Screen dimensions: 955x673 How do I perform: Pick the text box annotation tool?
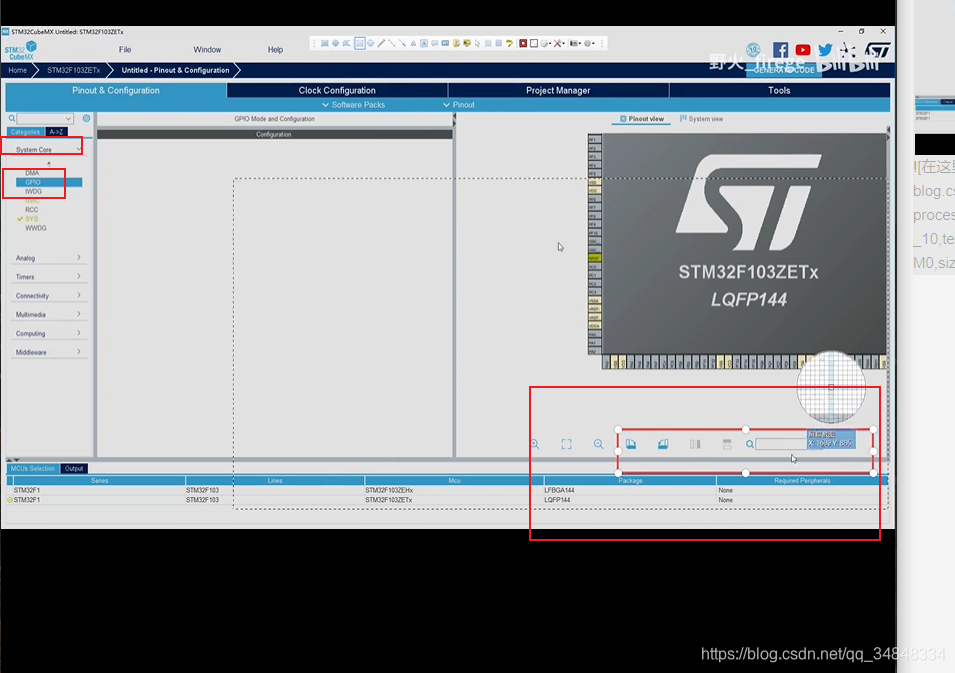coord(424,43)
